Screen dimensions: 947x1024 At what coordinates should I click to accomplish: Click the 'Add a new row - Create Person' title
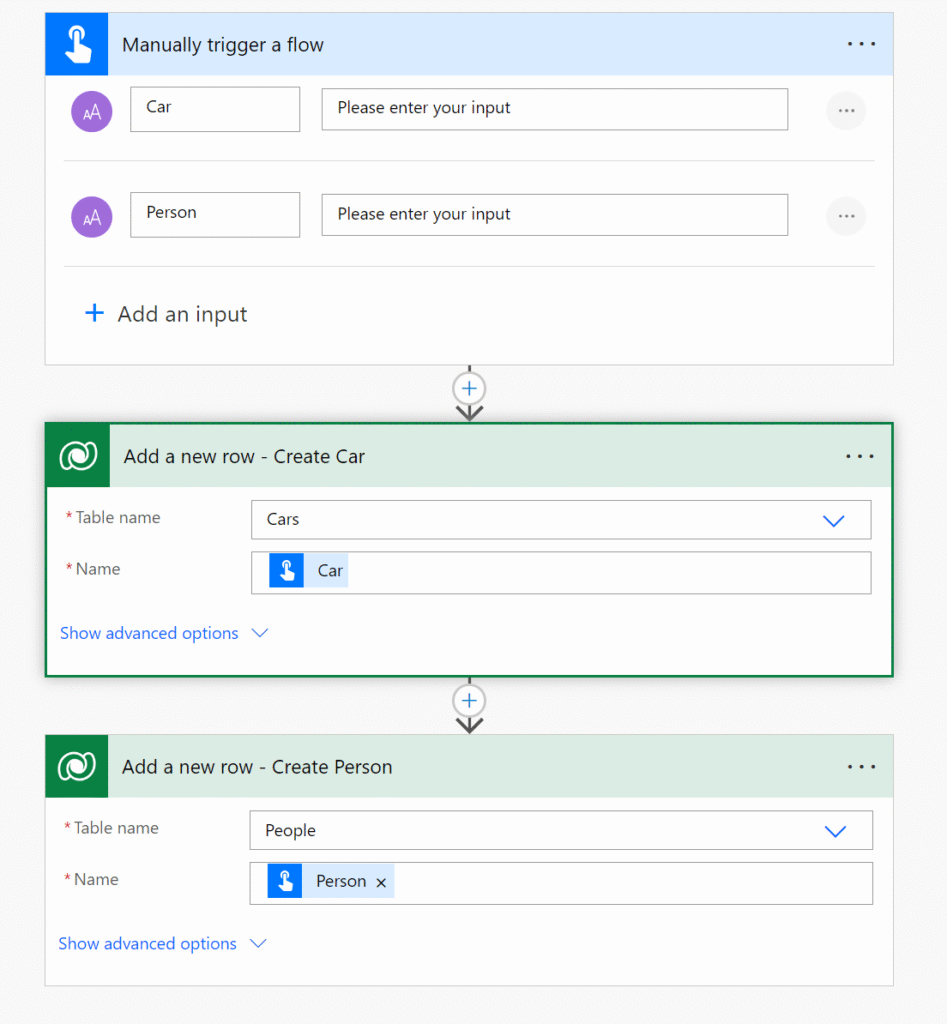pyautogui.click(x=257, y=766)
